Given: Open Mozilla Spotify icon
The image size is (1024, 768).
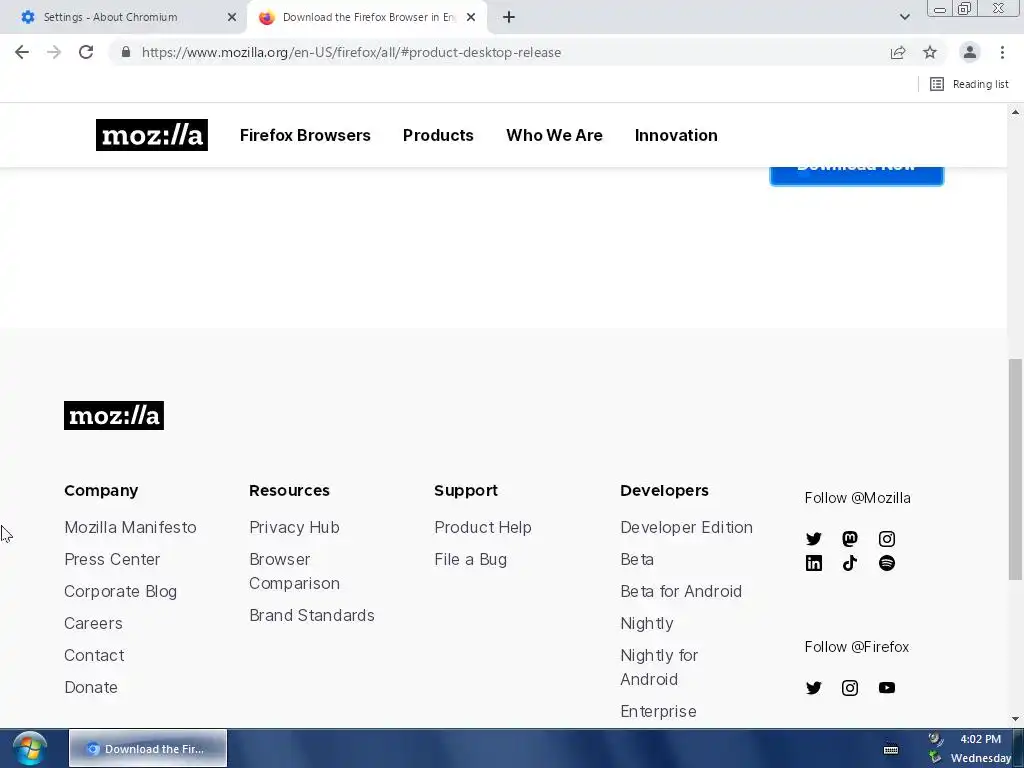Looking at the screenshot, I should click(886, 563).
